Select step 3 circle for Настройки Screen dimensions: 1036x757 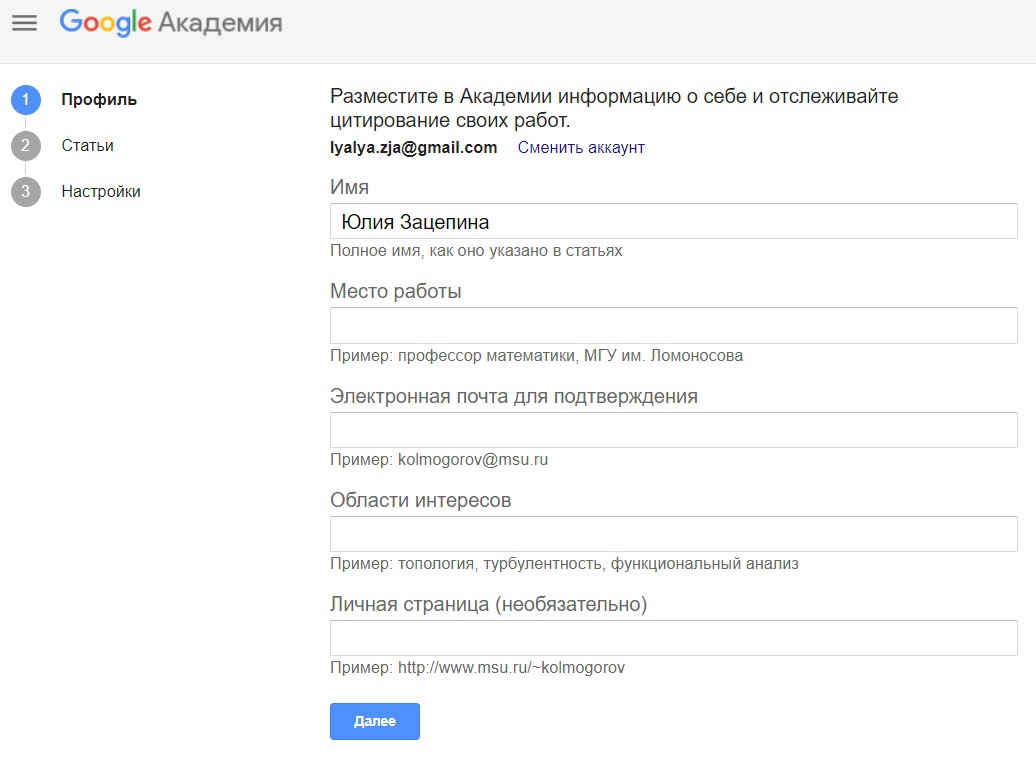[26, 192]
